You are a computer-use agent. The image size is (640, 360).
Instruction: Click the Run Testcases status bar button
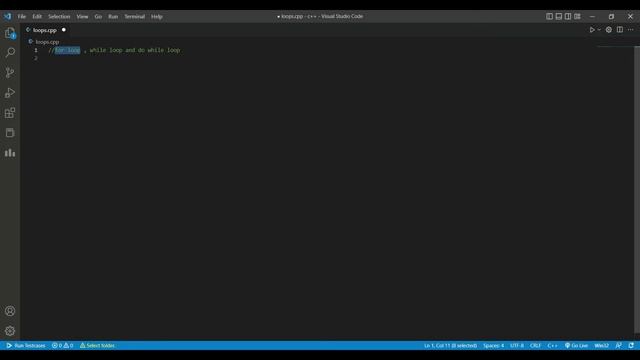(x=26, y=346)
